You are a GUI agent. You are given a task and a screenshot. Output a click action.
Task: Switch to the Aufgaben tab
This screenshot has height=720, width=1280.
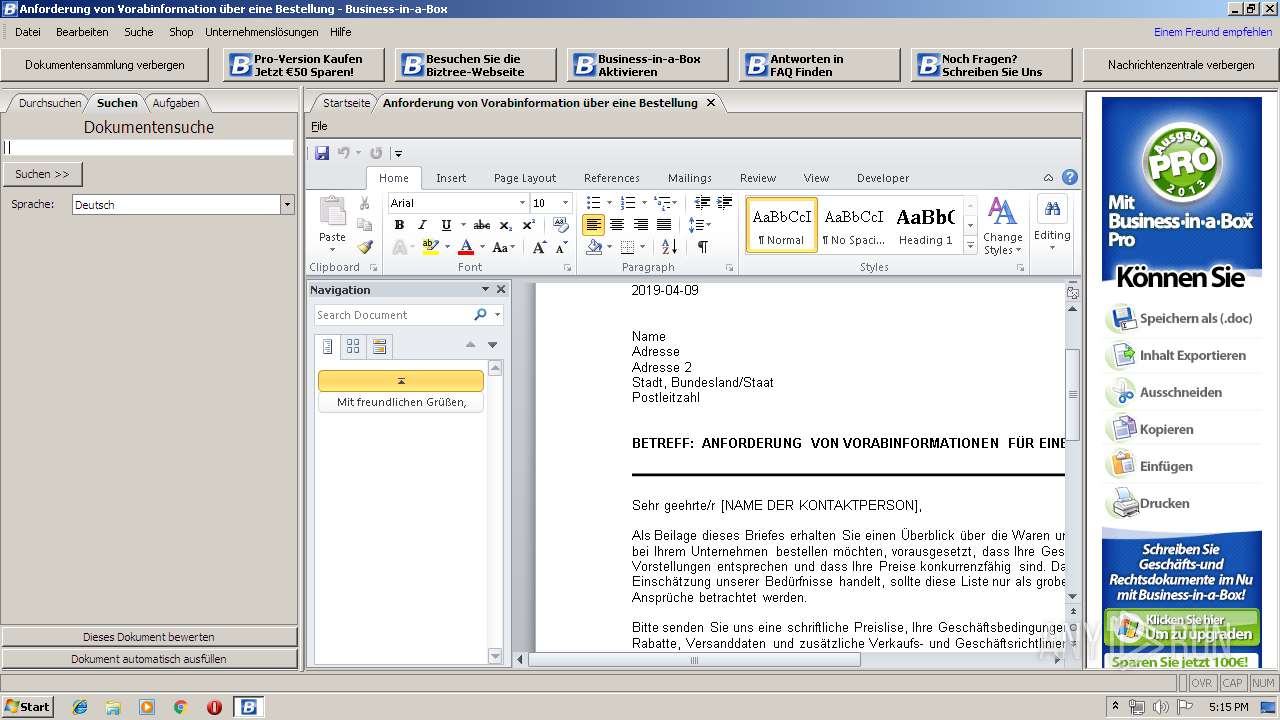pos(176,103)
